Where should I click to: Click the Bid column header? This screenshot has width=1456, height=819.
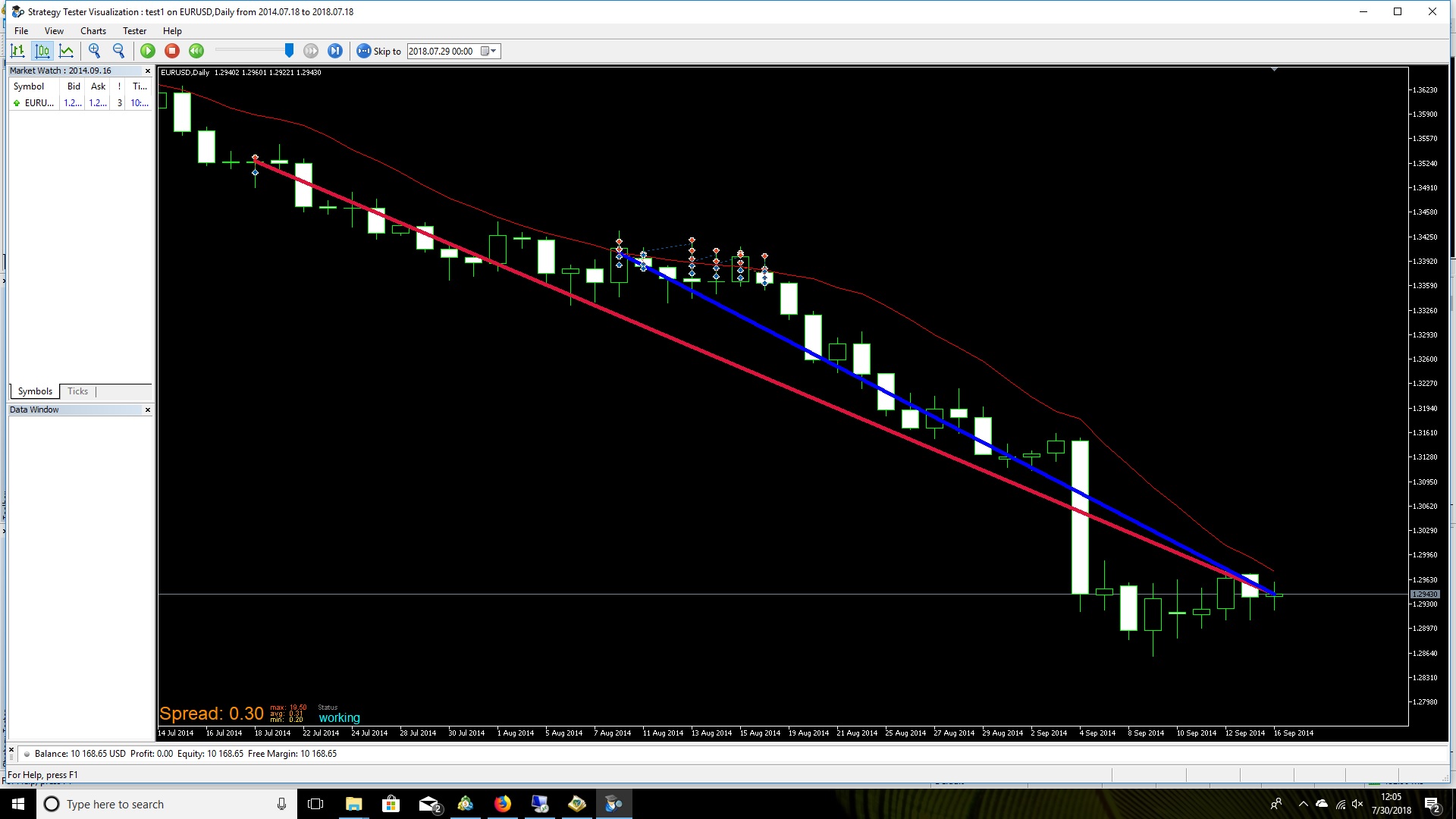click(74, 86)
